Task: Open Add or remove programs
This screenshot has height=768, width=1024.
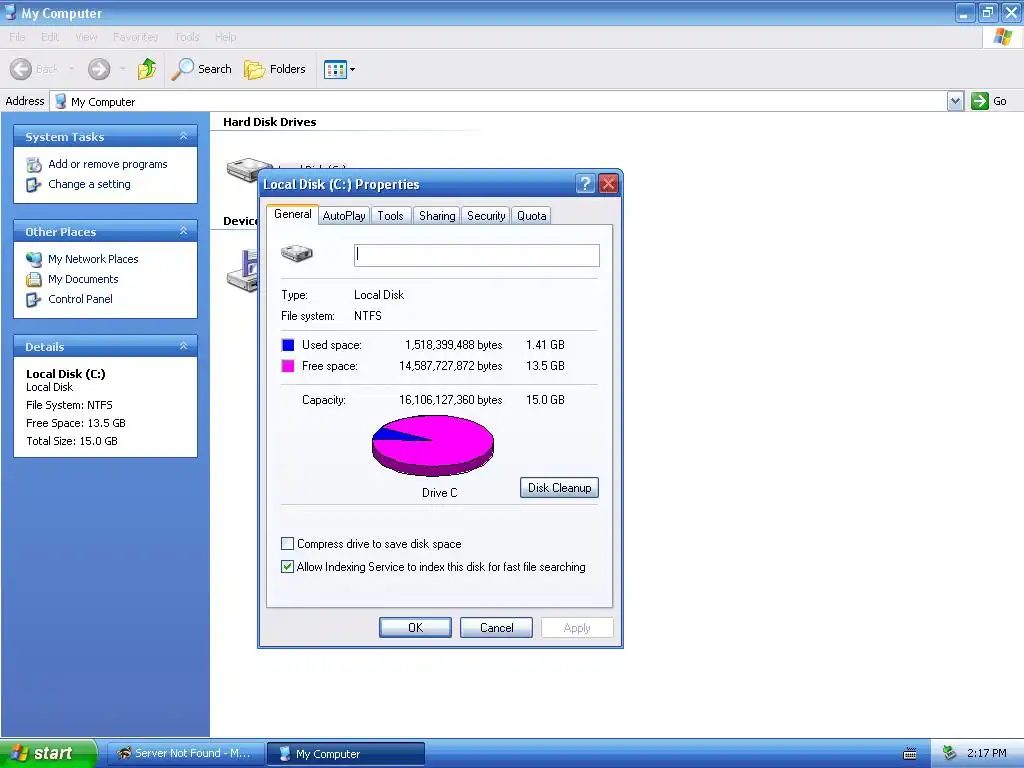Action: [108, 164]
